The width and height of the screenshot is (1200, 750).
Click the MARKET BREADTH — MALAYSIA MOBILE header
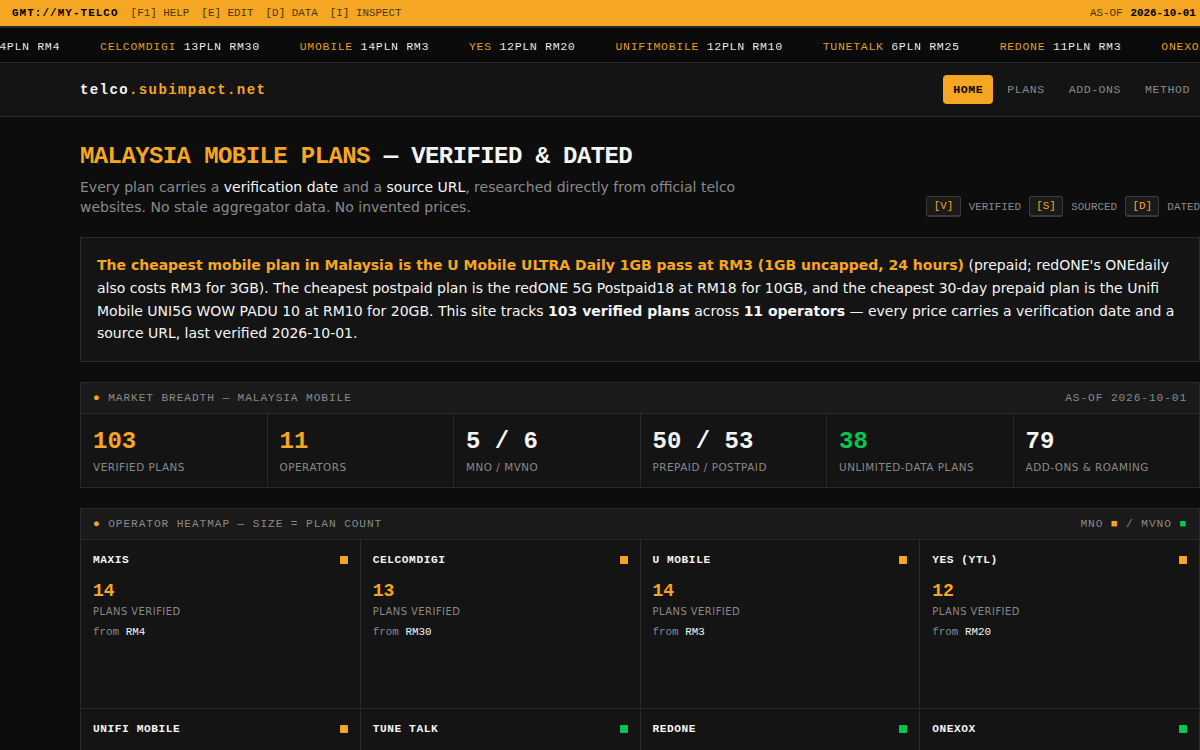[230, 398]
